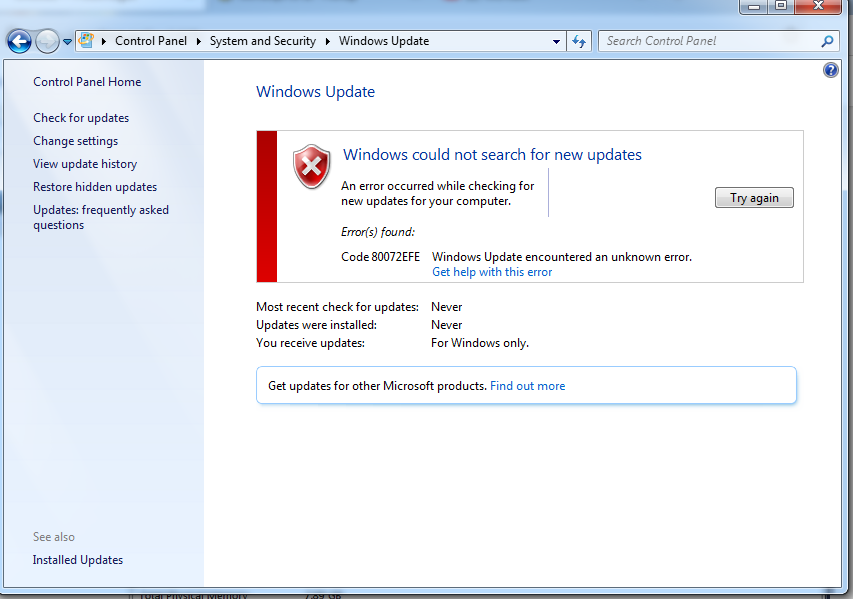Image resolution: width=853 pixels, height=599 pixels.
Task: Click the Control Panel icon in address bar
Action: pos(86,41)
